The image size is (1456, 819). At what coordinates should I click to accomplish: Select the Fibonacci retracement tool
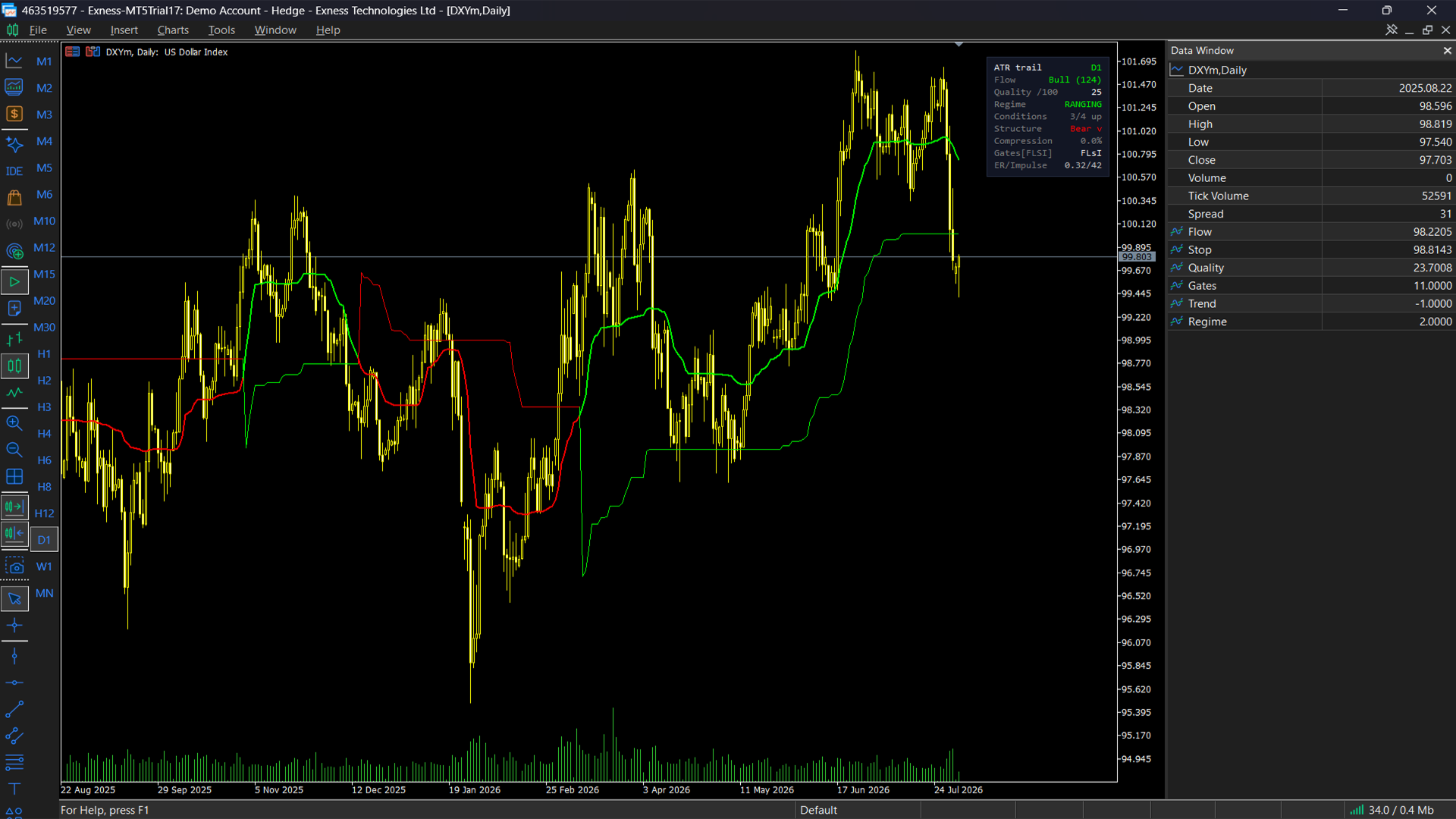point(14,761)
